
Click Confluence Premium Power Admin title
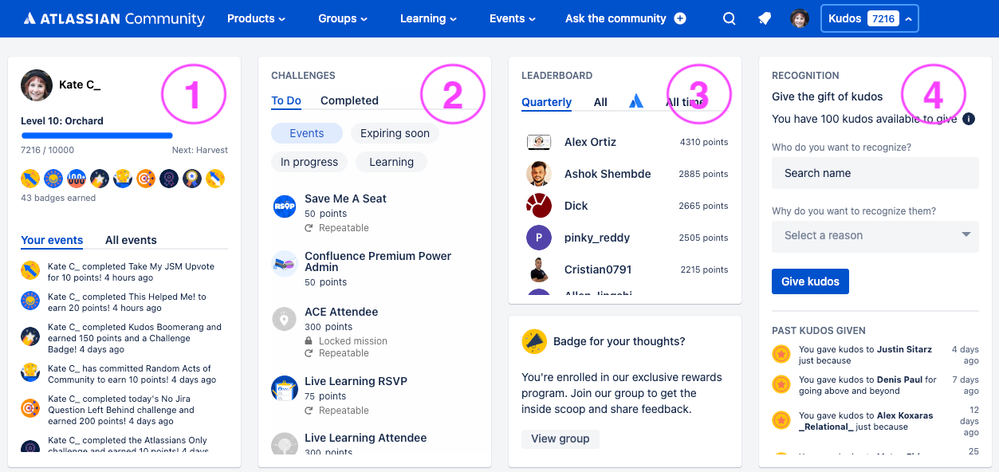pyautogui.click(x=378, y=262)
